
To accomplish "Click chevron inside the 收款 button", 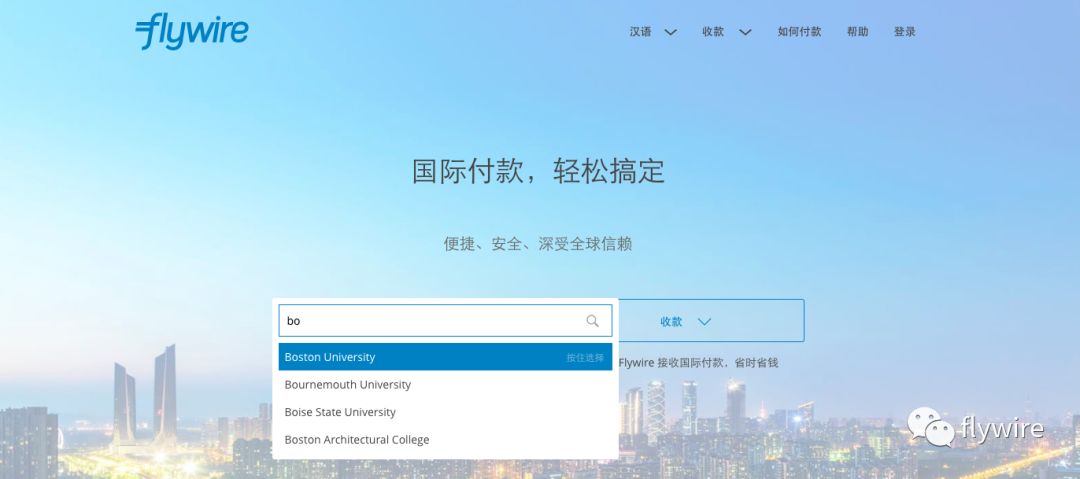I will tap(704, 322).
